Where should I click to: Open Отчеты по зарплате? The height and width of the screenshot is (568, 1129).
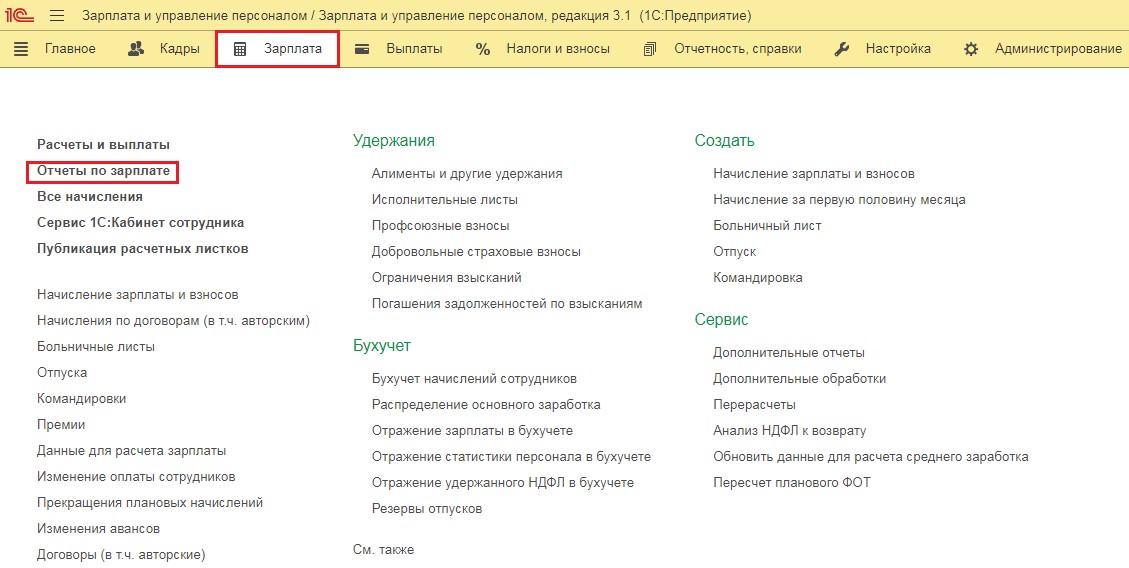click(104, 171)
